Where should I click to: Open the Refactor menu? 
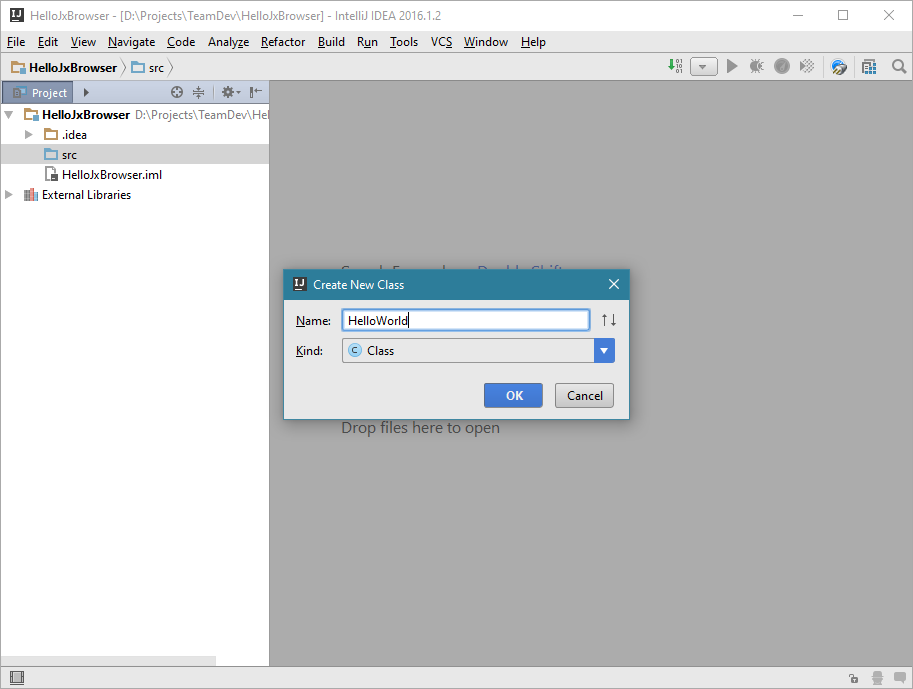coord(283,42)
